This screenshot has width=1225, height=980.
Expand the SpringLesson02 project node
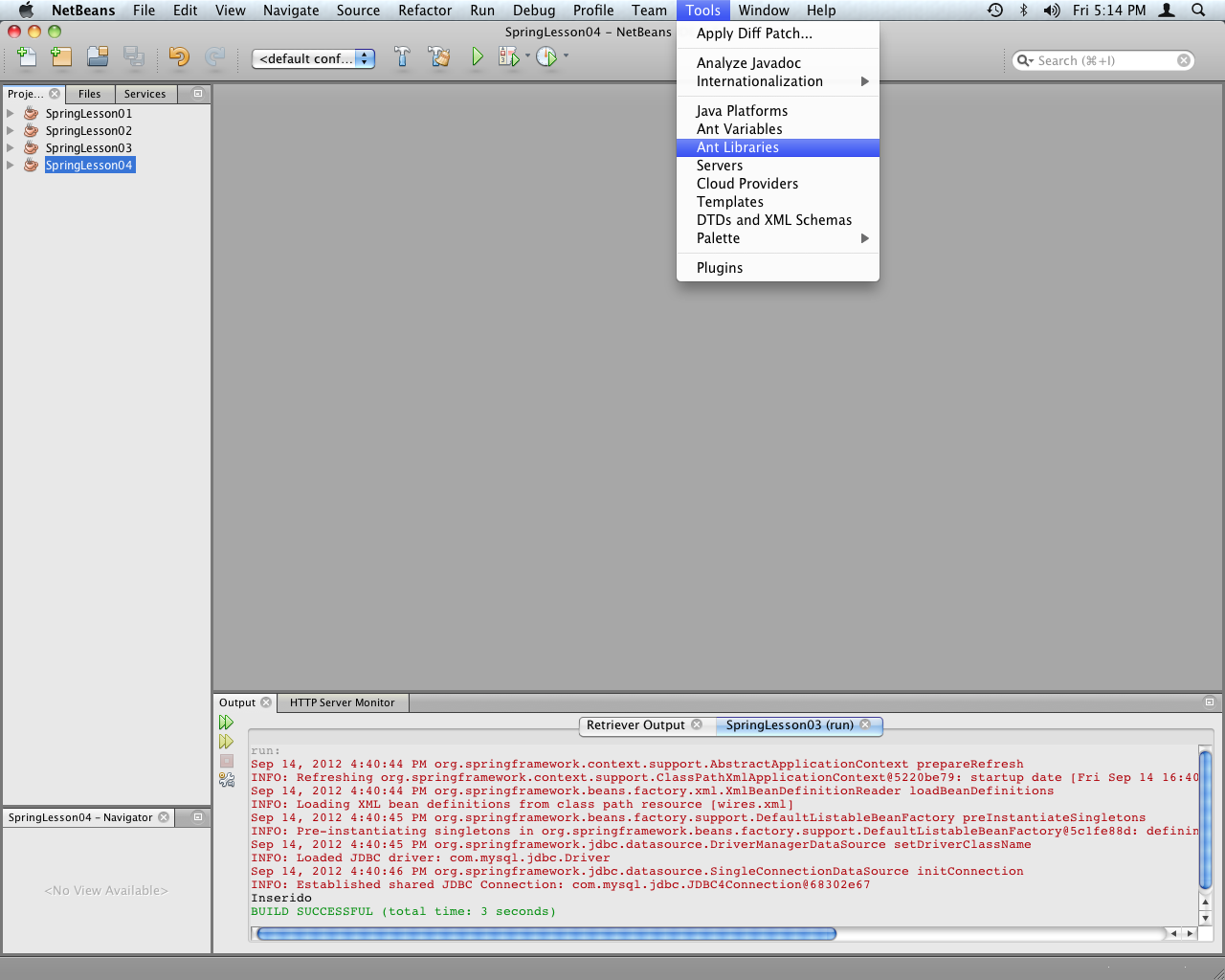[x=11, y=130]
